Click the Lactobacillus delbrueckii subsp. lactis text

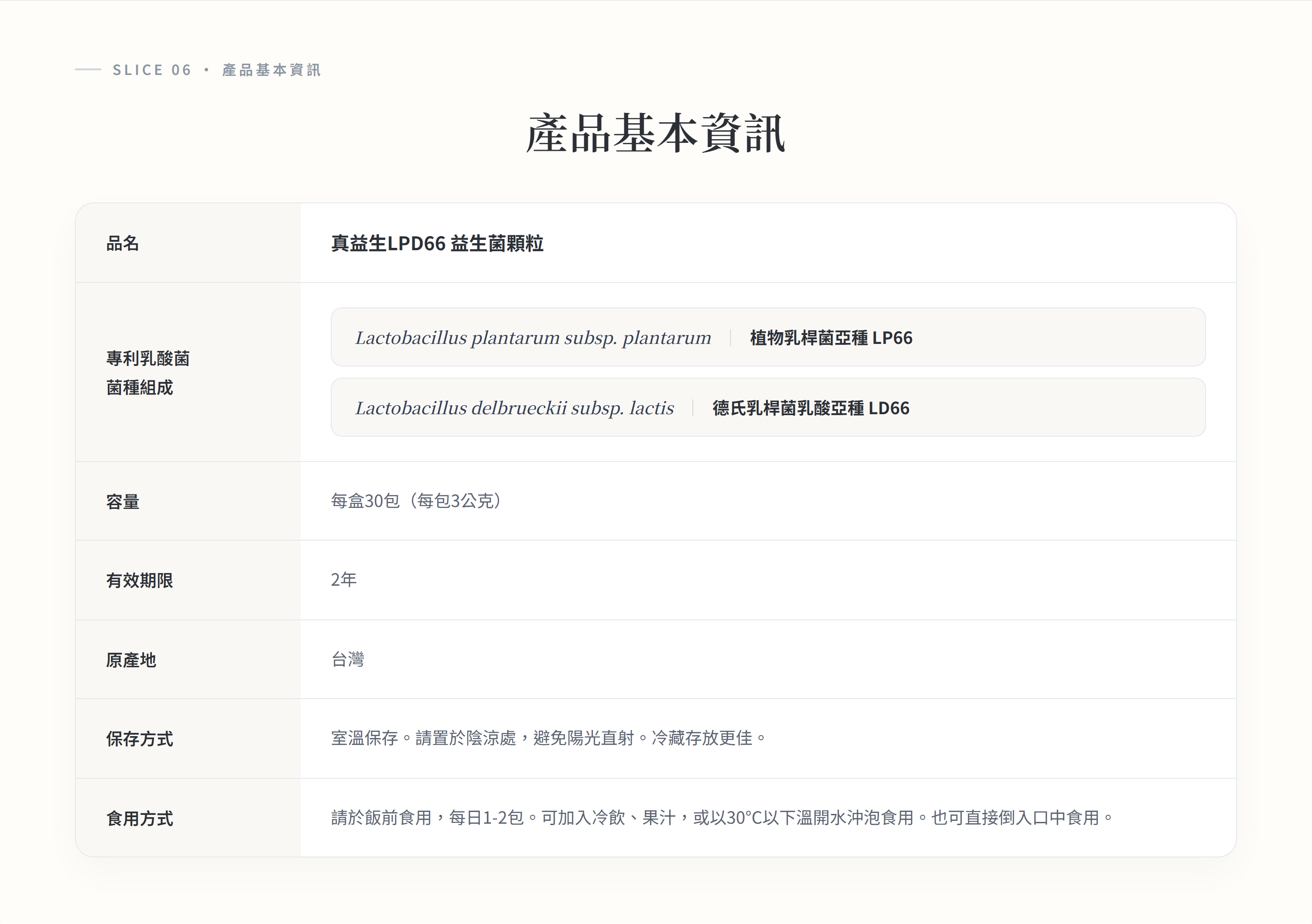(x=515, y=408)
